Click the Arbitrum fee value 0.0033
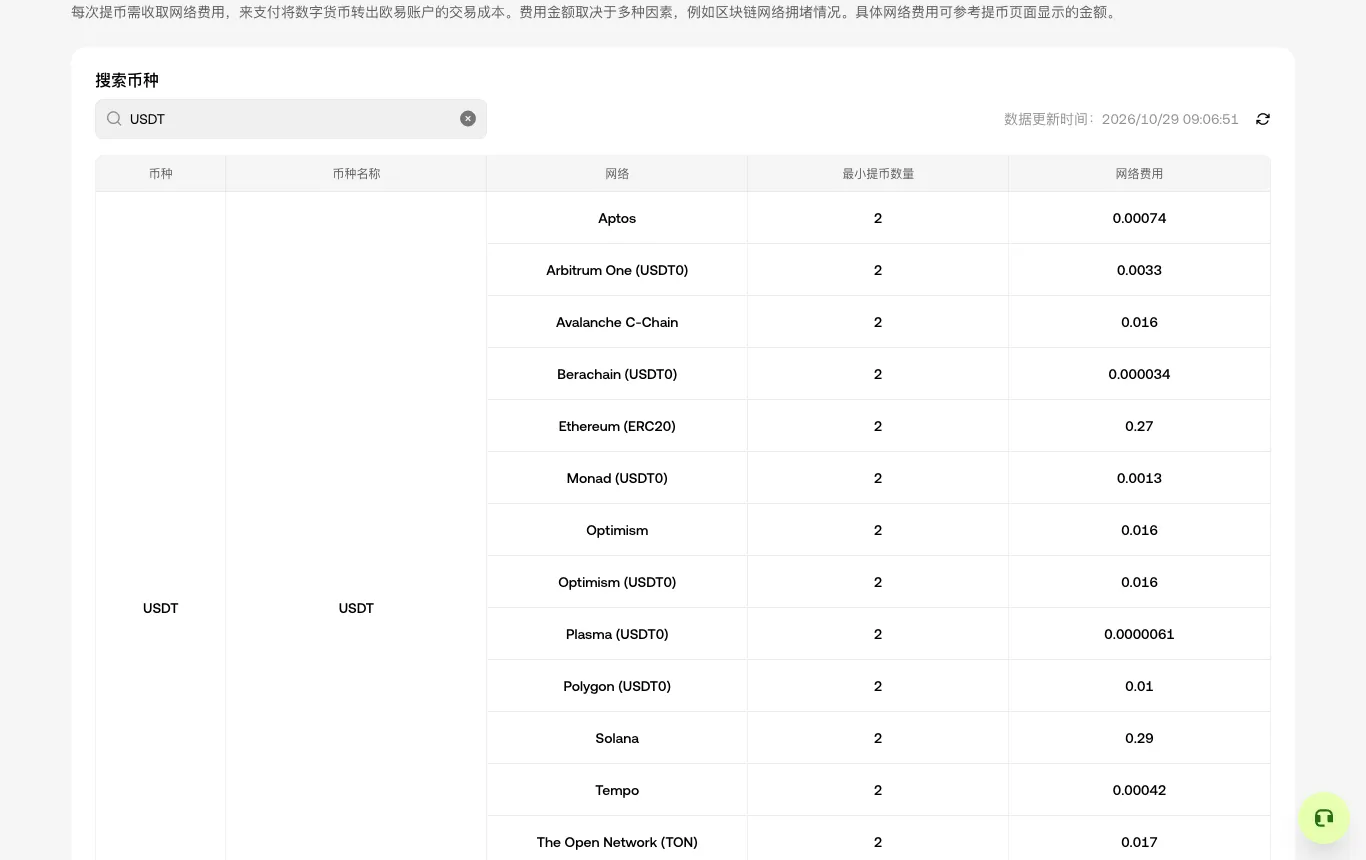Screen dimensions: 1366x860 tap(1139, 270)
